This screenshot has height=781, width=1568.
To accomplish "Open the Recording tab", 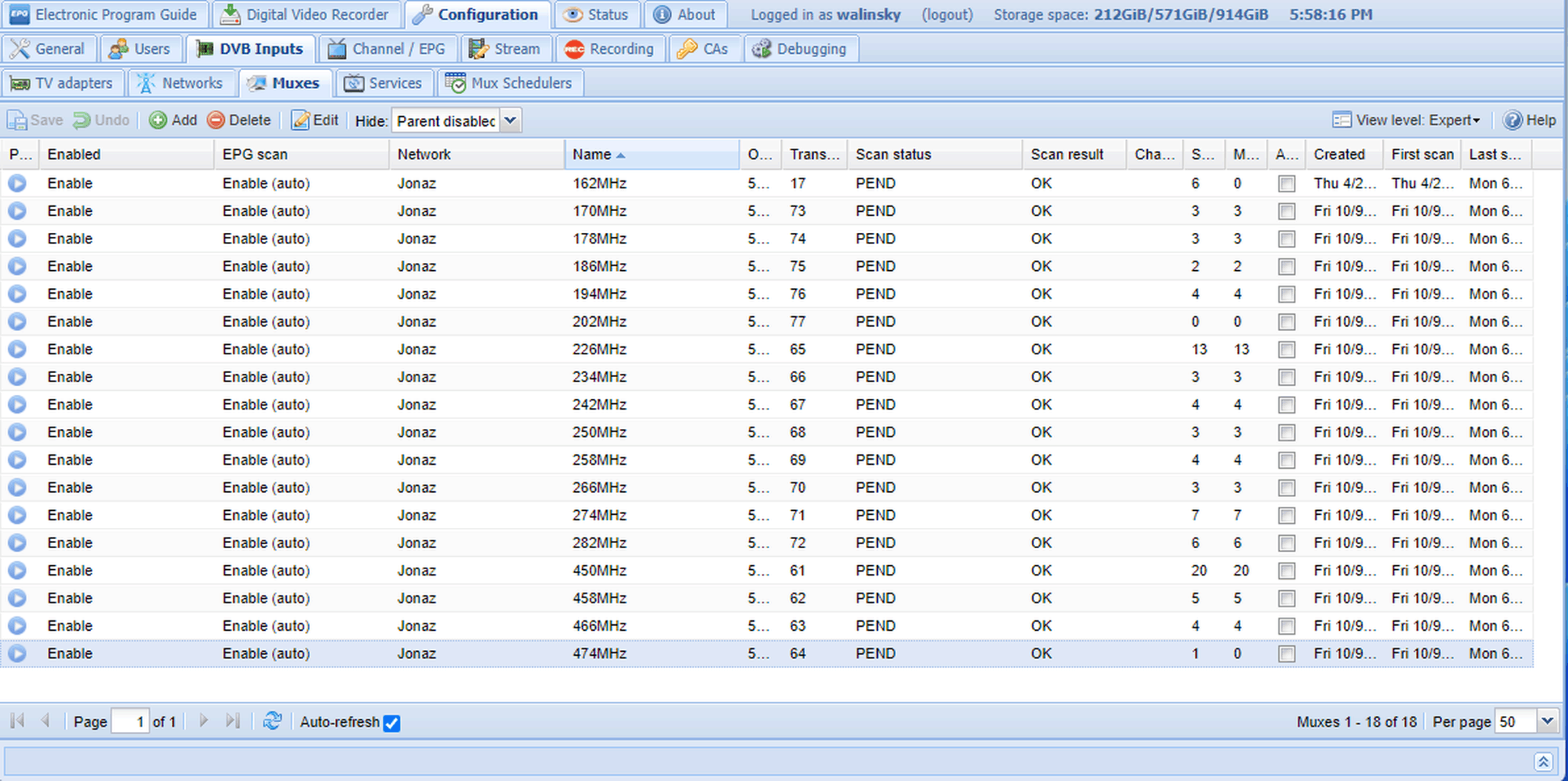I will coord(610,49).
